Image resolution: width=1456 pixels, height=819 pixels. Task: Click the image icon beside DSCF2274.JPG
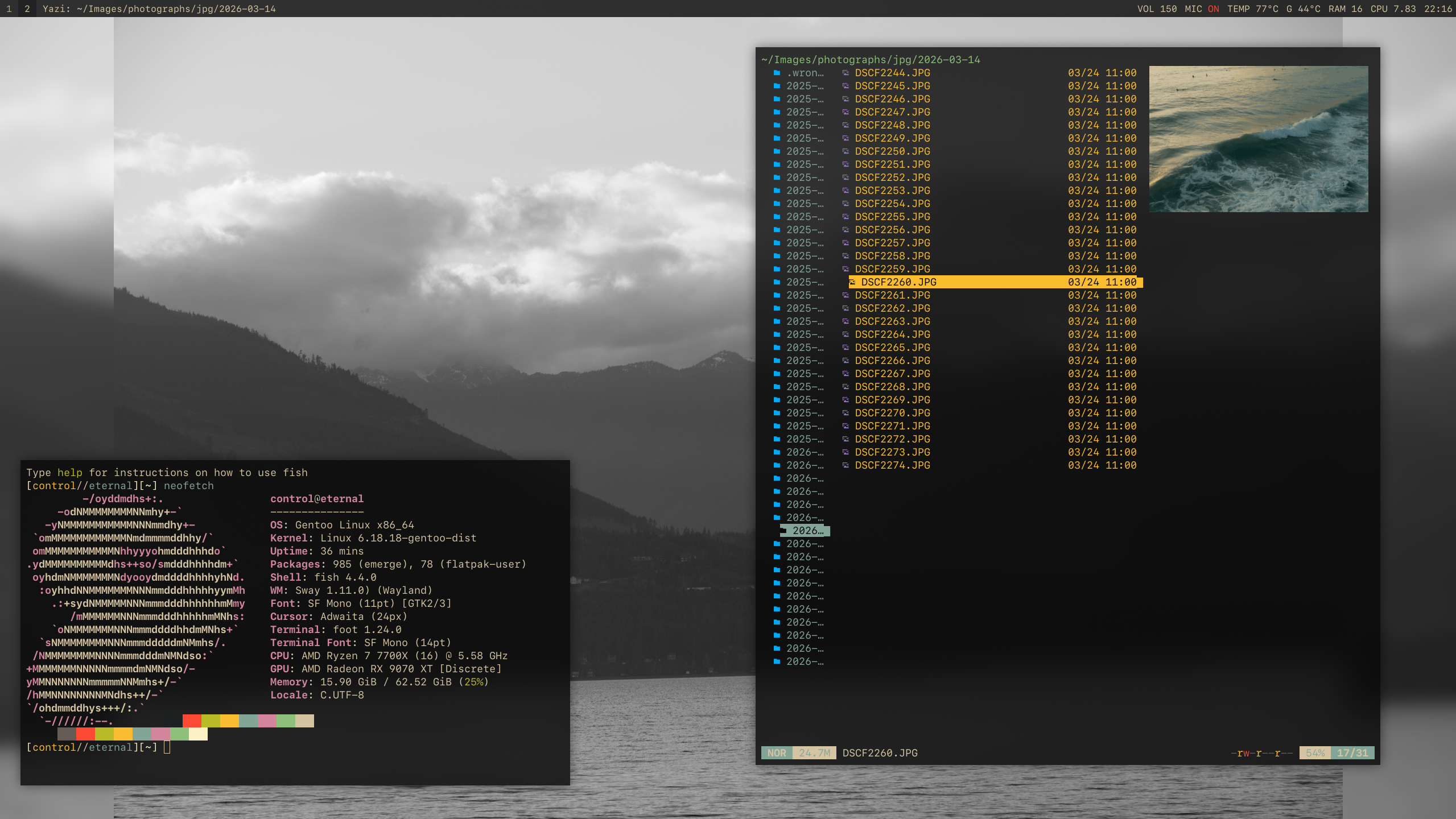pyautogui.click(x=845, y=465)
